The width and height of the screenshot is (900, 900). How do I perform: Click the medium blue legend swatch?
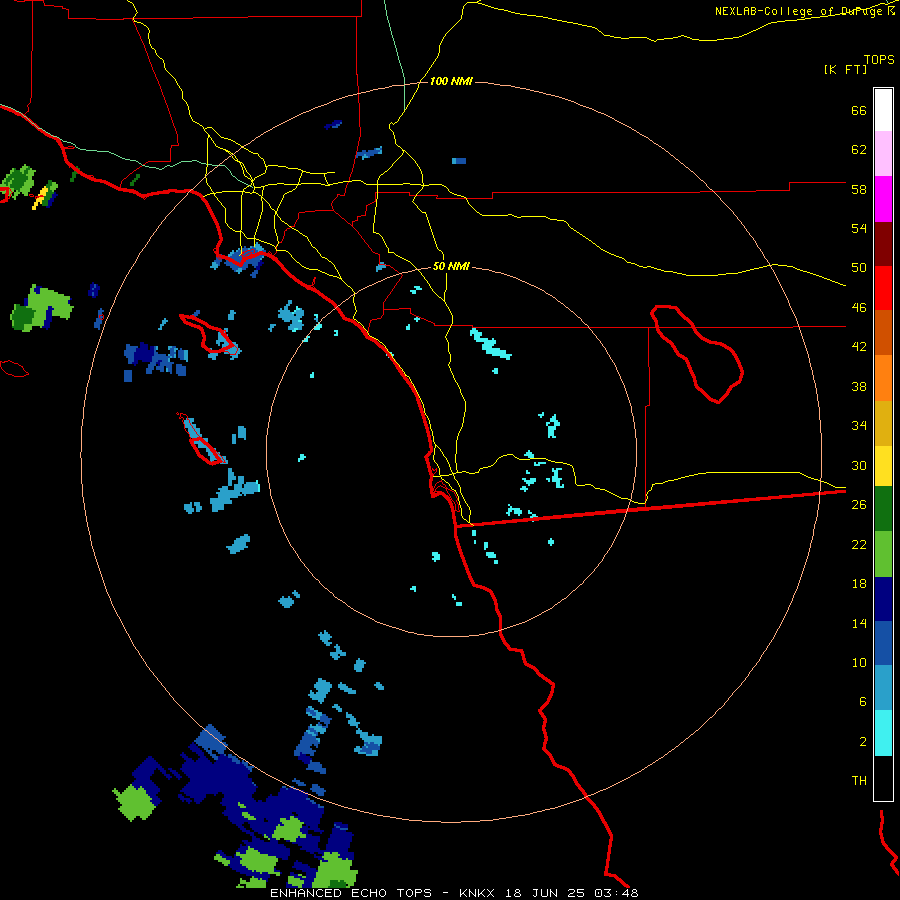[x=883, y=643]
